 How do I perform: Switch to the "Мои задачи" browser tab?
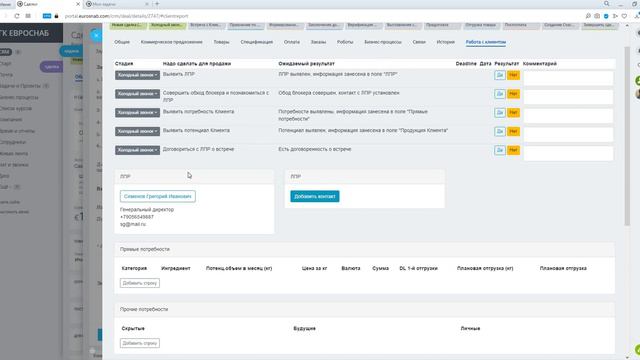116,4
